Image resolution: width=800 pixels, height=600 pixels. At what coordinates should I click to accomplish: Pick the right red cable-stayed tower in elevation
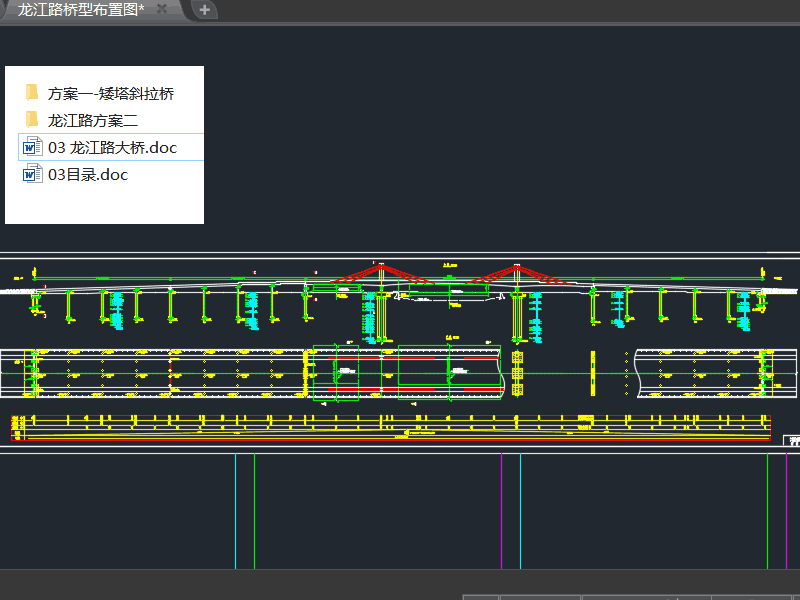click(x=515, y=273)
